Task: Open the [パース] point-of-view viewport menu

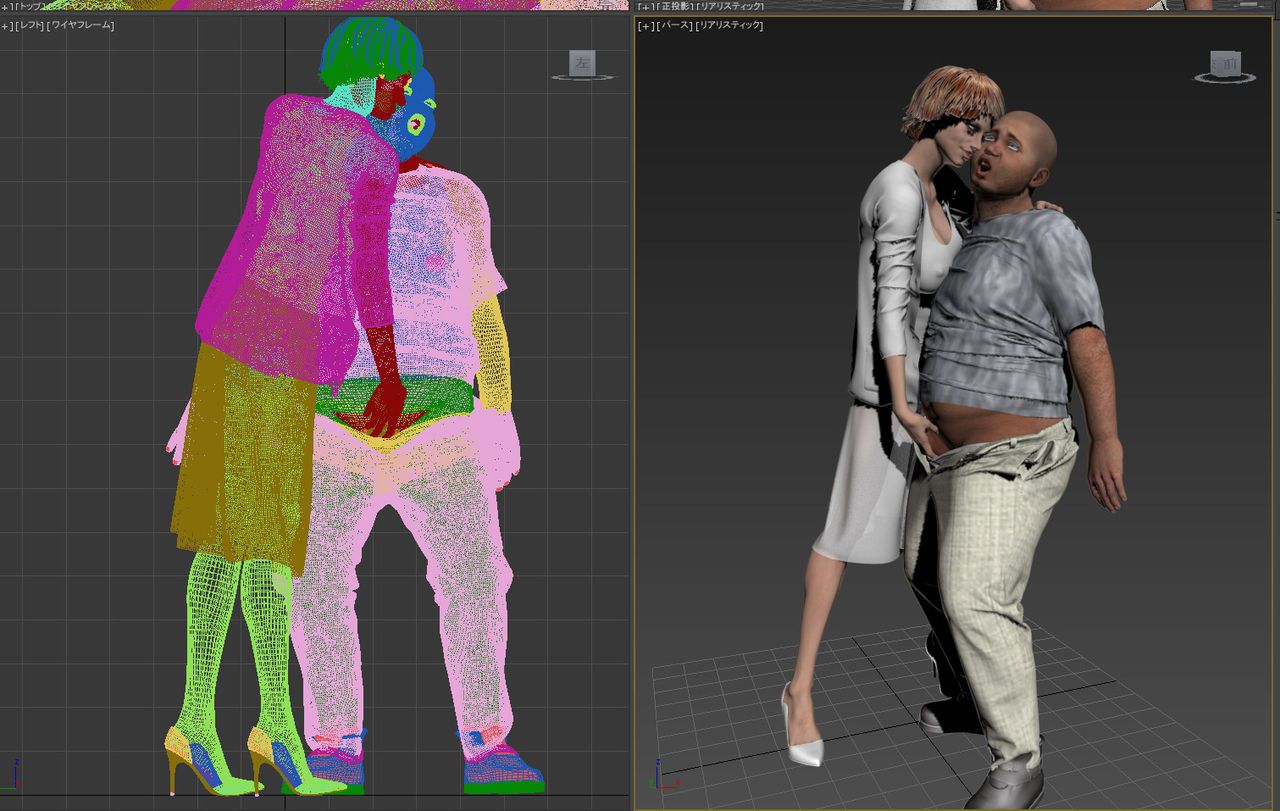Action: 675,25
